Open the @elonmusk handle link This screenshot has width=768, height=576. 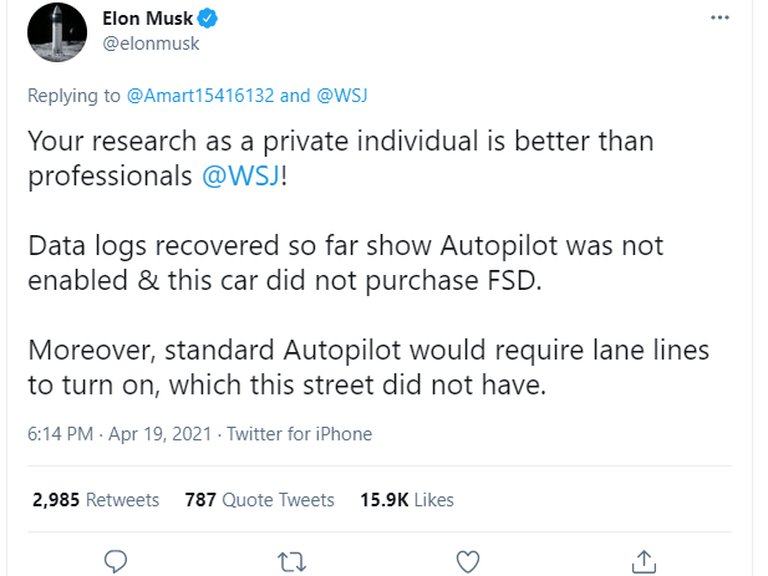150,44
